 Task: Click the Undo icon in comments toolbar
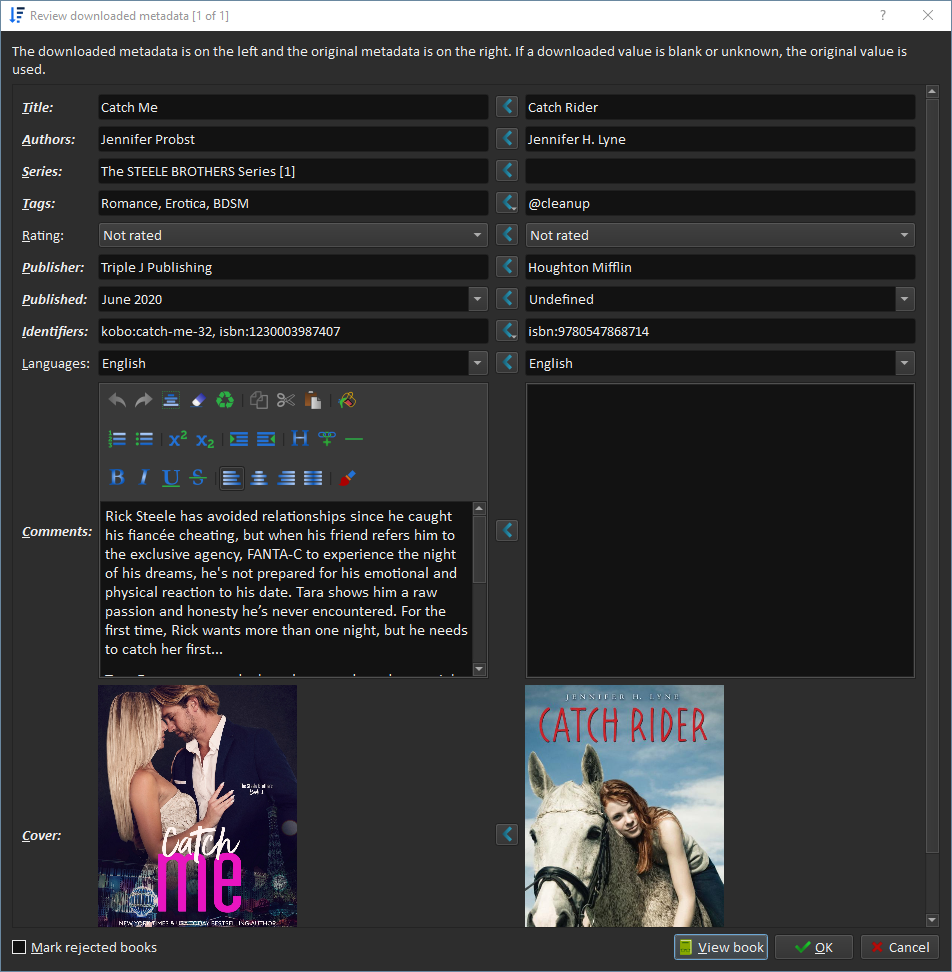pos(117,400)
